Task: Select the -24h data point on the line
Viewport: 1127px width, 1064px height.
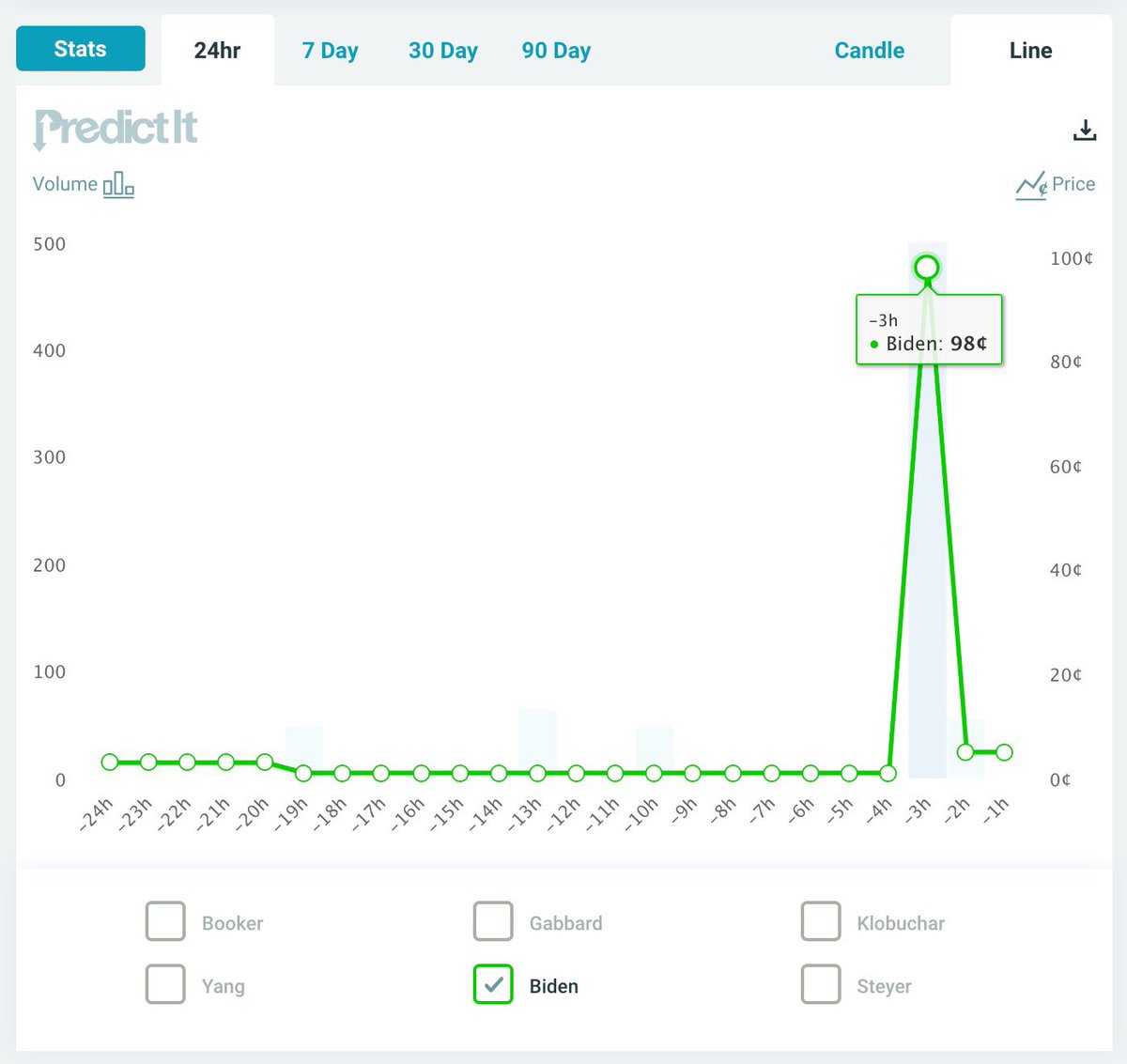Action: coord(110,762)
